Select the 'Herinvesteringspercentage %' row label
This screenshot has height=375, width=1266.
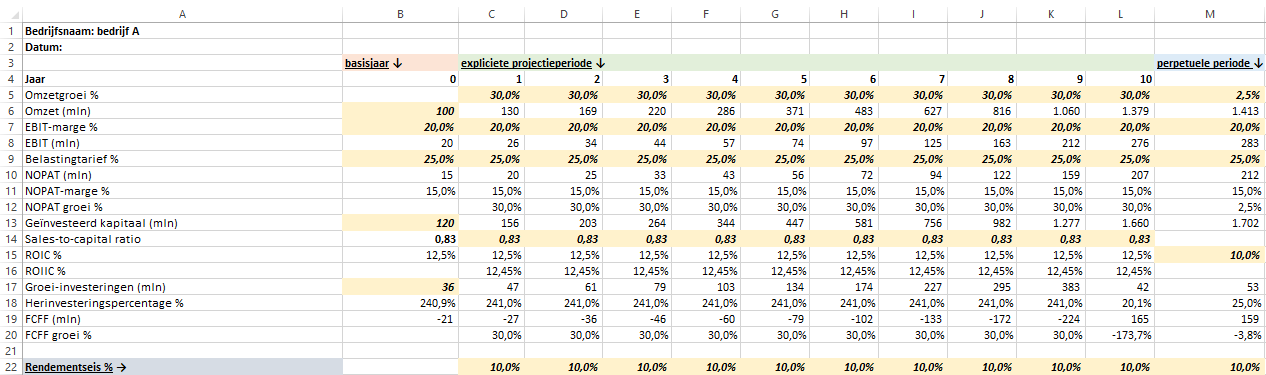[x=105, y=302]
